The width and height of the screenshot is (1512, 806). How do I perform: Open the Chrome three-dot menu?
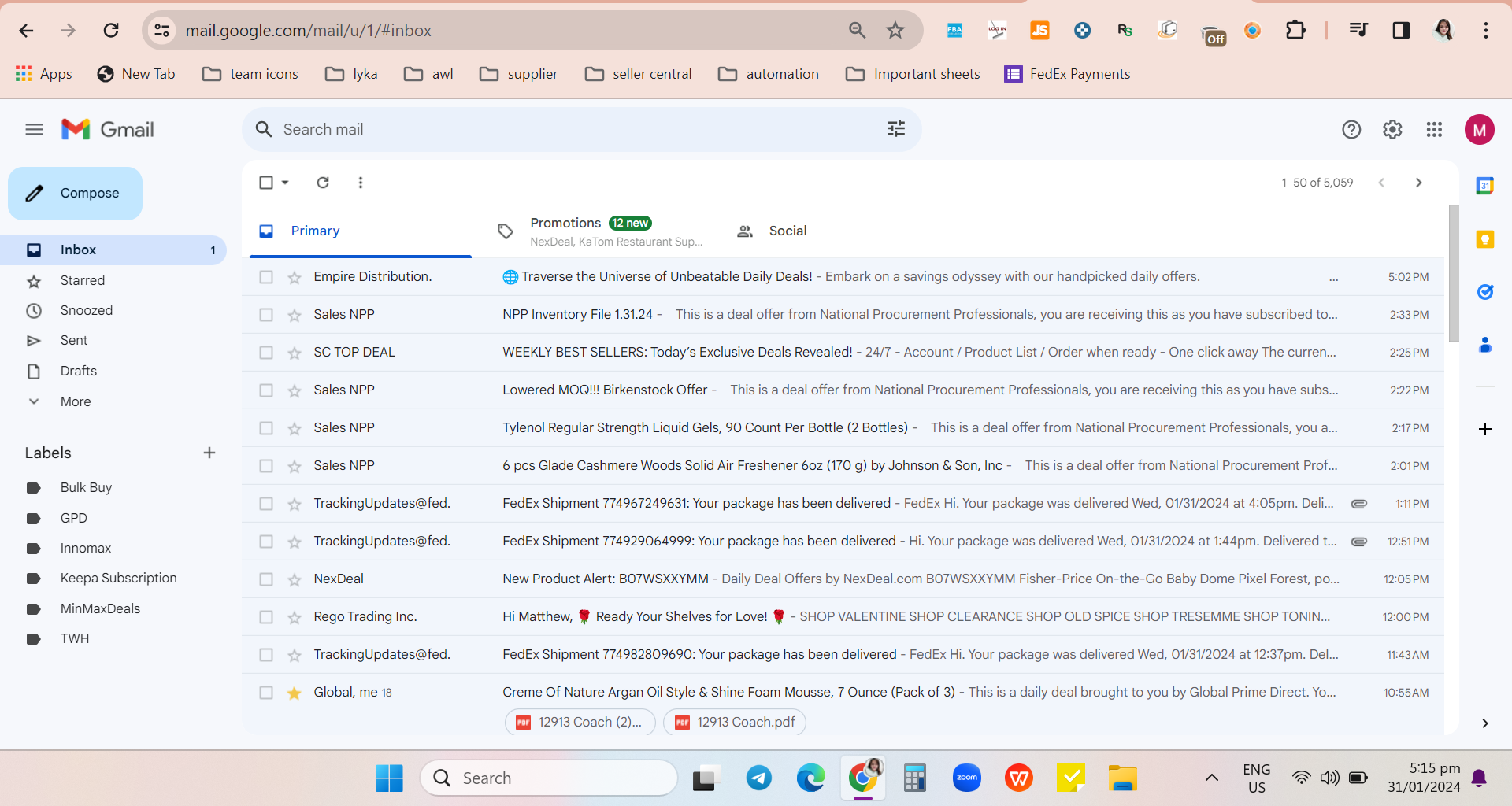(1486, 31)
